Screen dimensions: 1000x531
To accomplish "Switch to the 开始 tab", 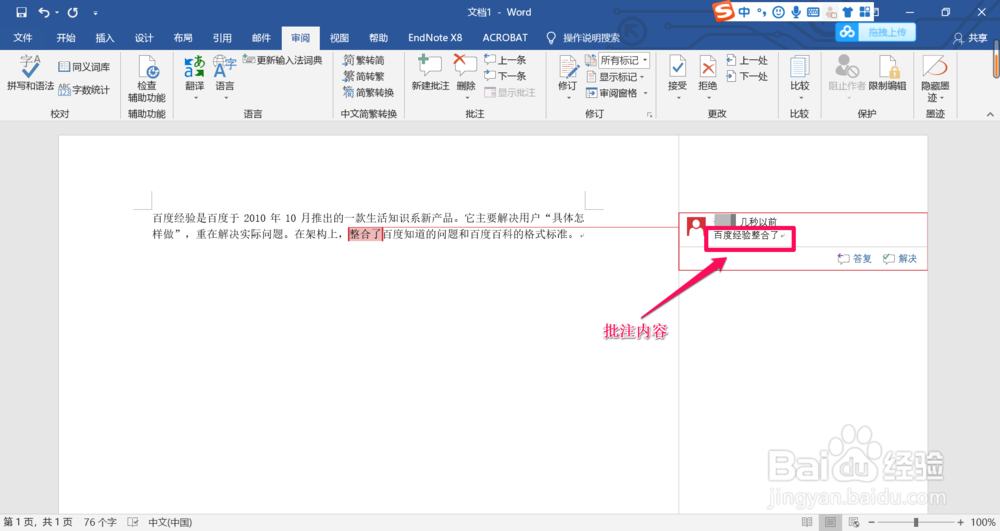I will coord(66,38).
